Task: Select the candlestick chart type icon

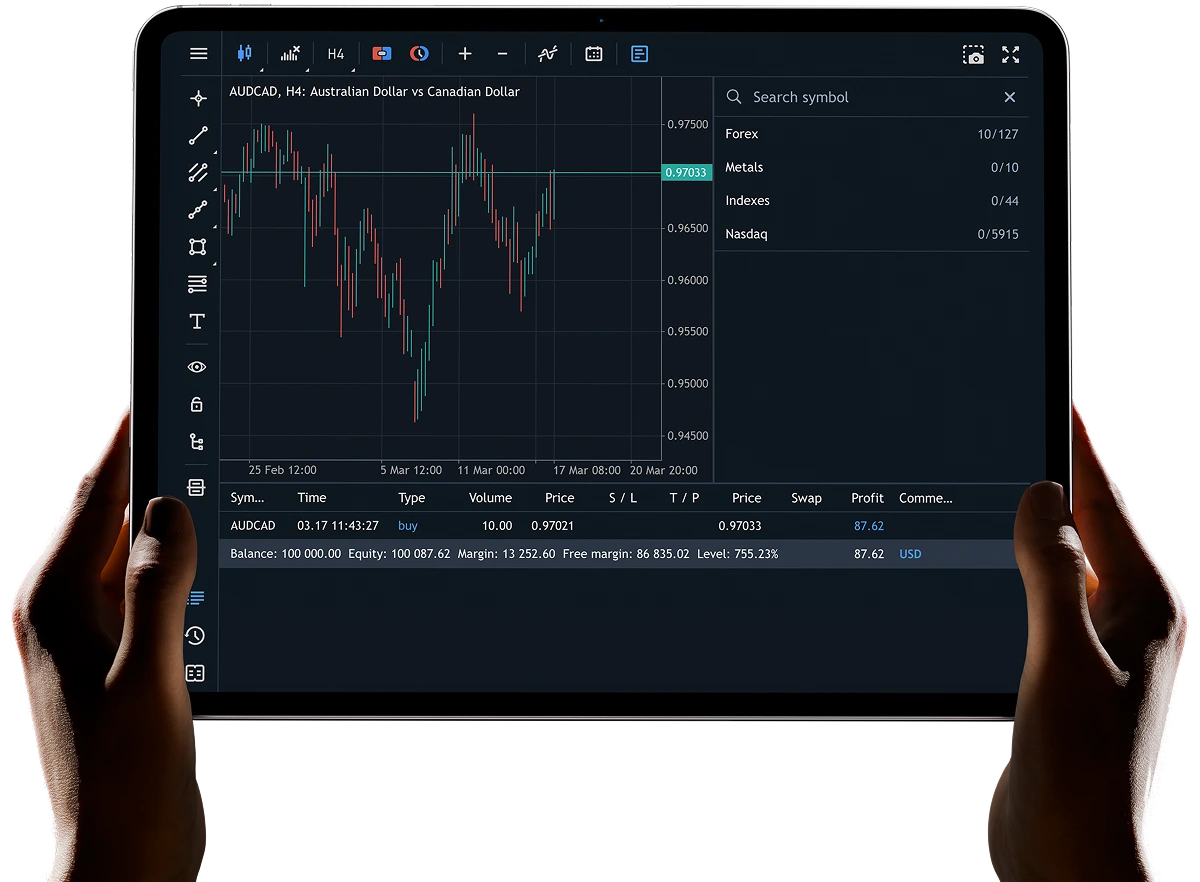Action: click(244, 54)
